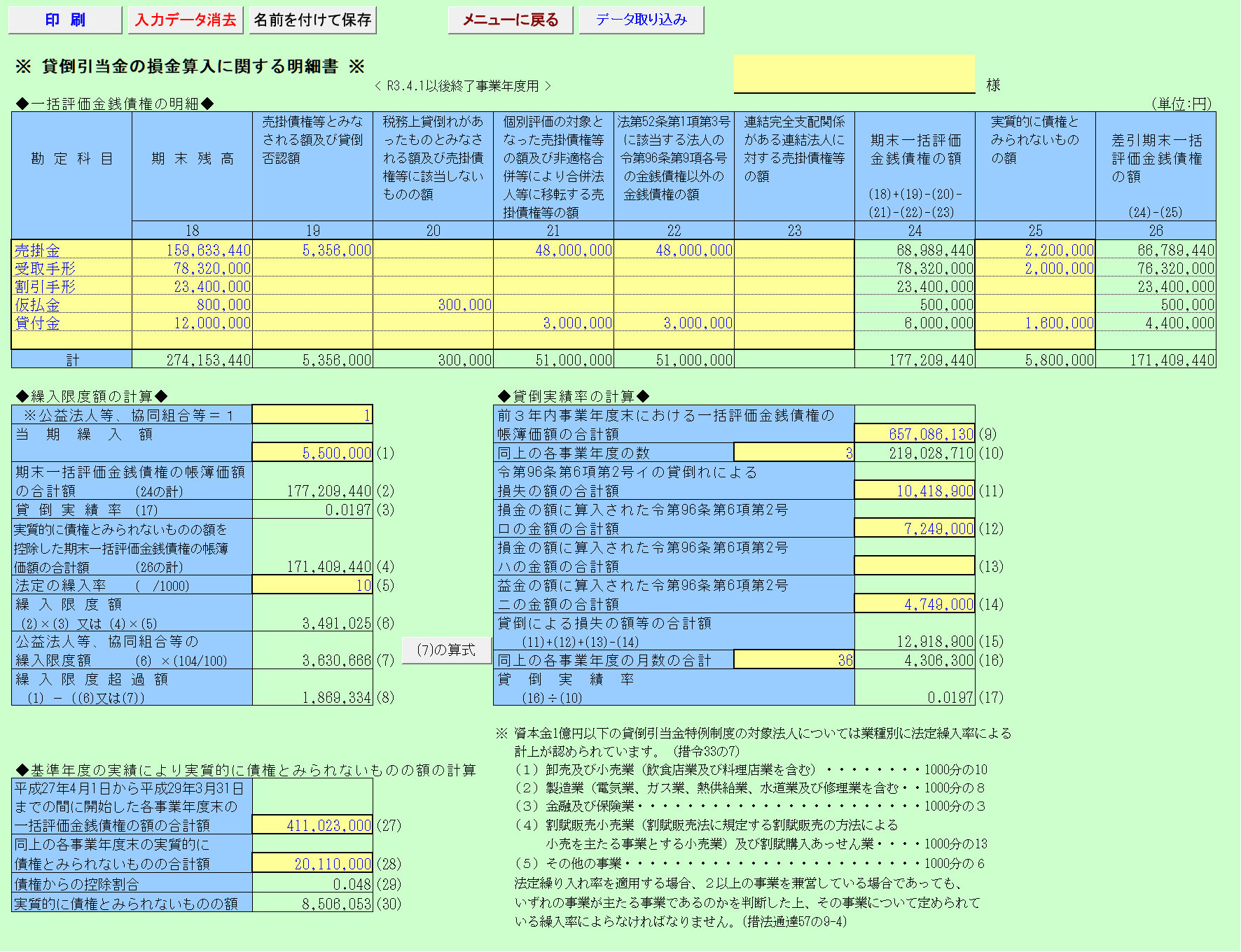Click the 仮払金 account link

[38, 305]
